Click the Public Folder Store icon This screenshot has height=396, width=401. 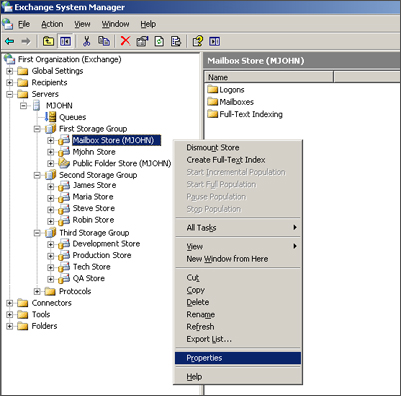click(x=64, y=163)
